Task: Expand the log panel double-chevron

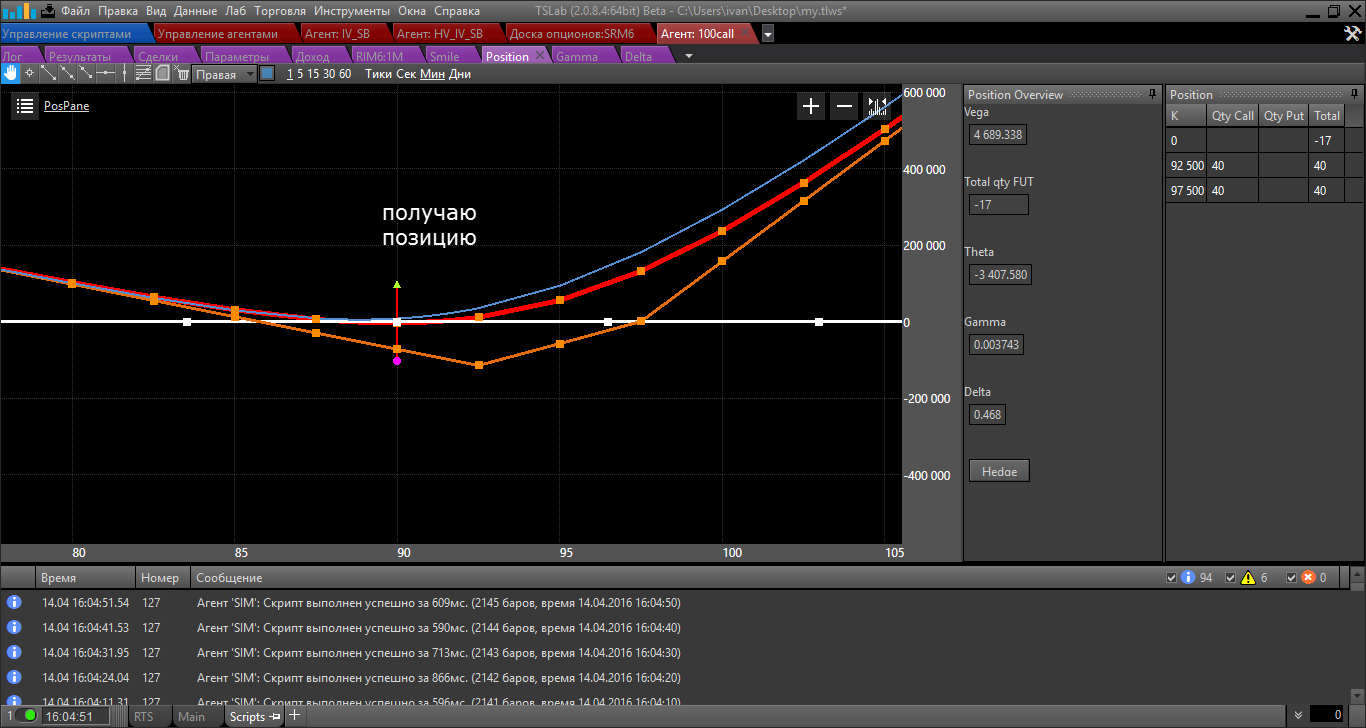Action: [1298, 715]
